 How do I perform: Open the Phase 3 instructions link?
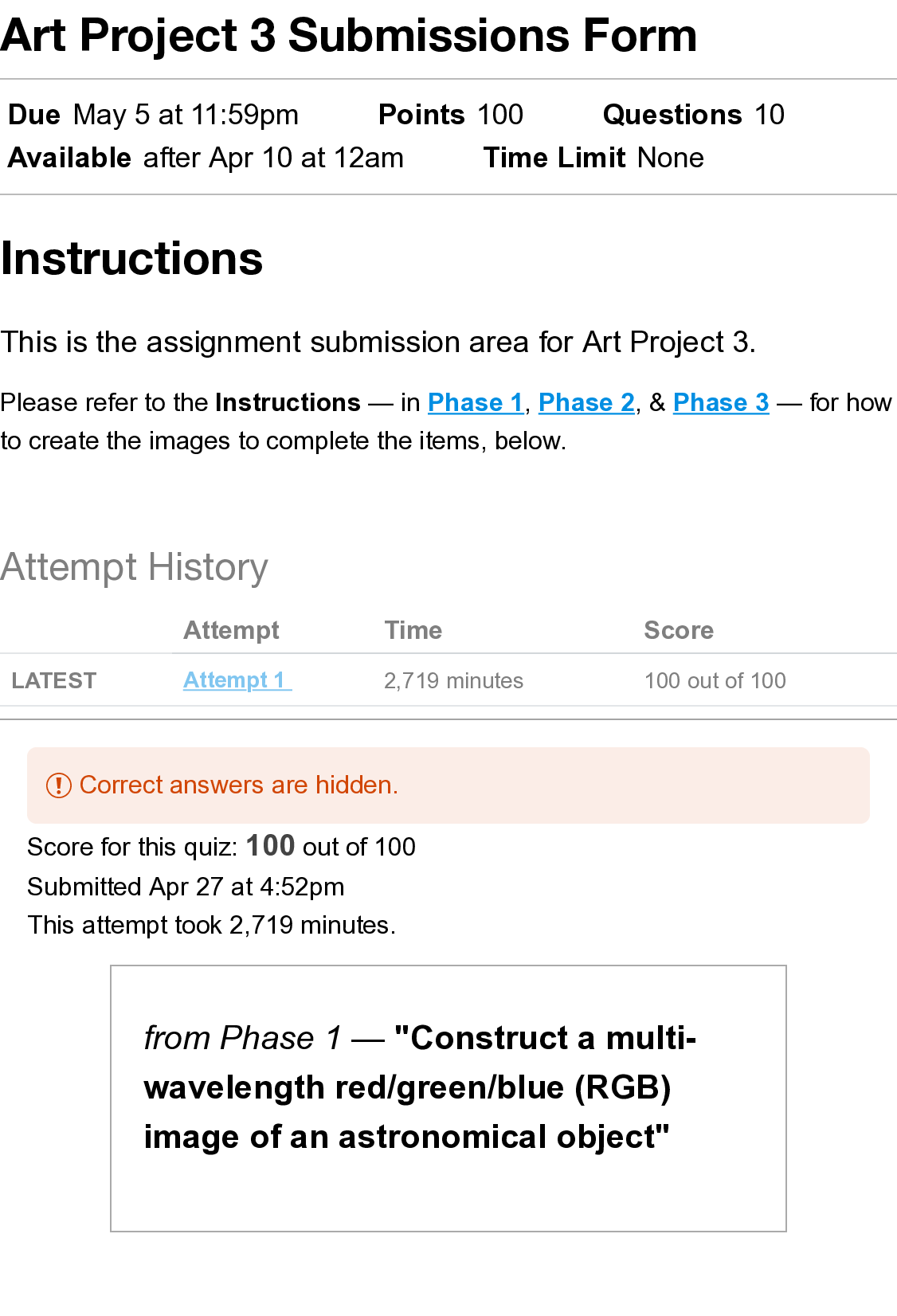(x=721, y=403)
